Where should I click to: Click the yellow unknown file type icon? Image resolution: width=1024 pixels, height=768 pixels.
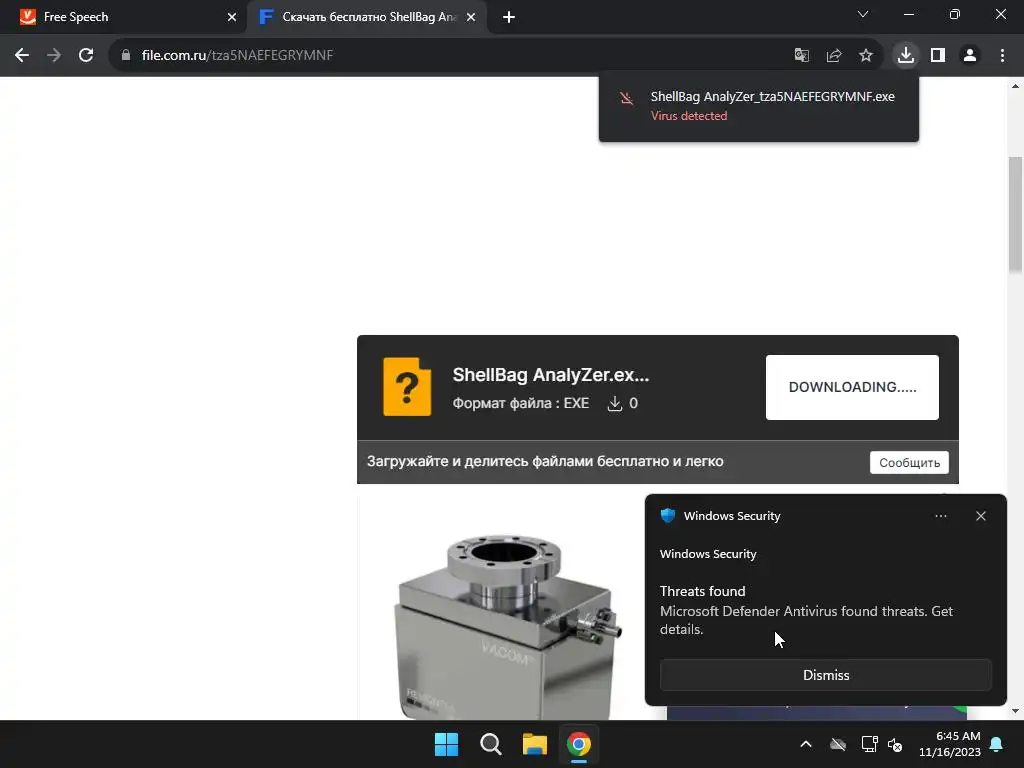click(407, 387)
